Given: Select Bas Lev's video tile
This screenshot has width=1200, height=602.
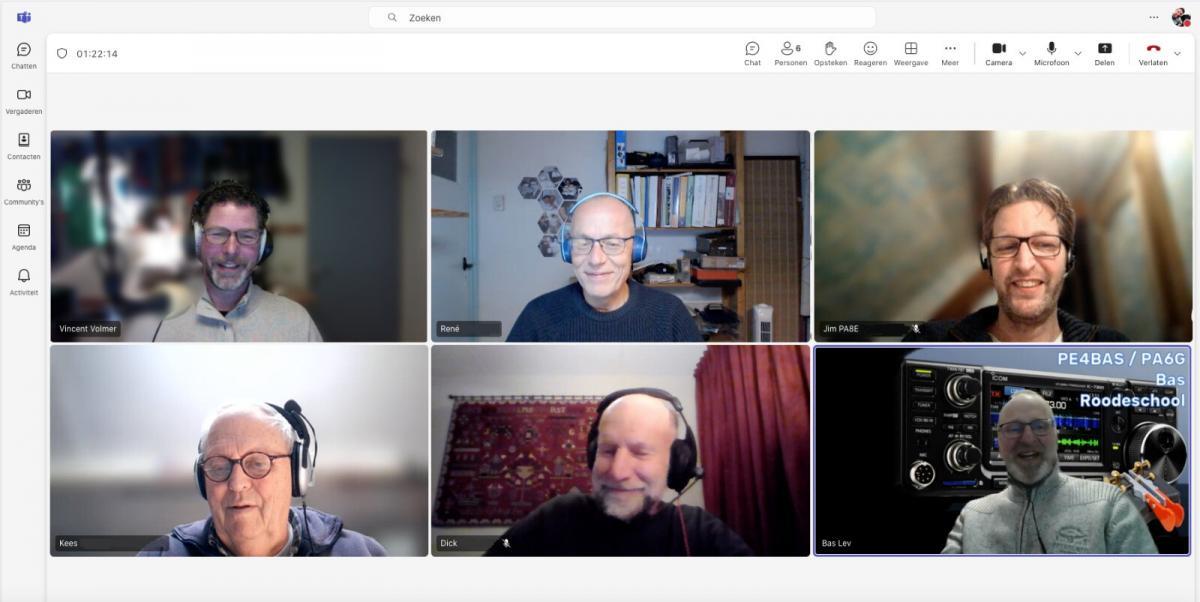Looking at the screenshot, I should (x=1002, y=450).
